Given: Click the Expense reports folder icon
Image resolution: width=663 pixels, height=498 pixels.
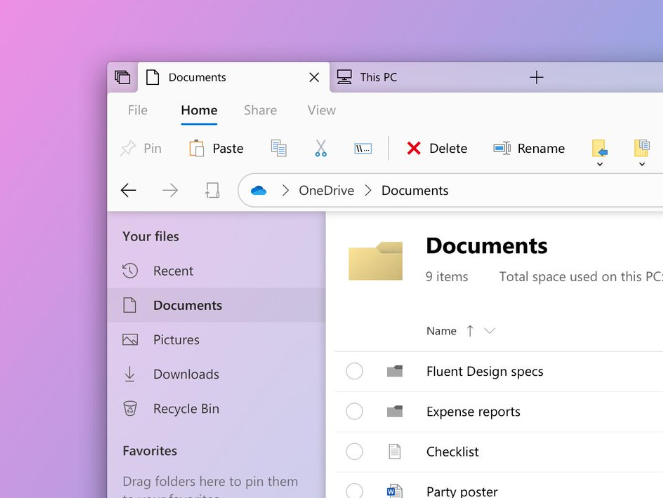Looking at the screenshot, I should [395, 411].
